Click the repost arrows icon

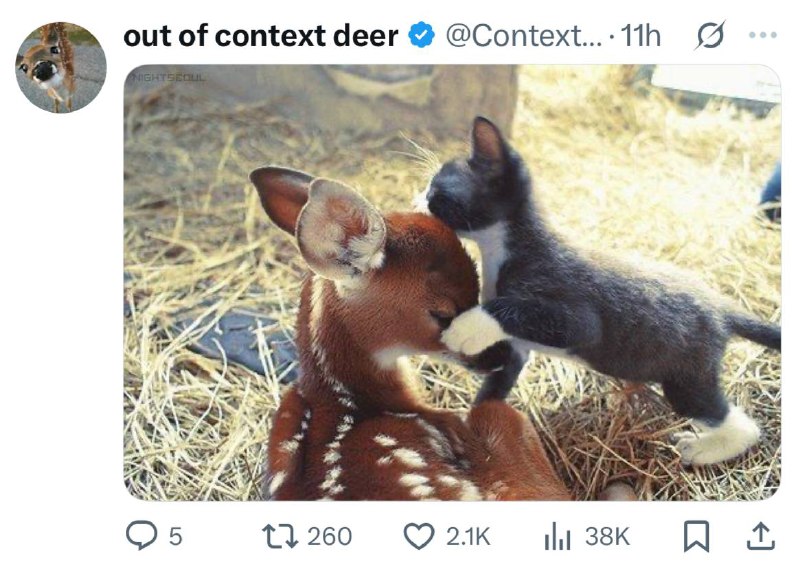pos(280,537)
